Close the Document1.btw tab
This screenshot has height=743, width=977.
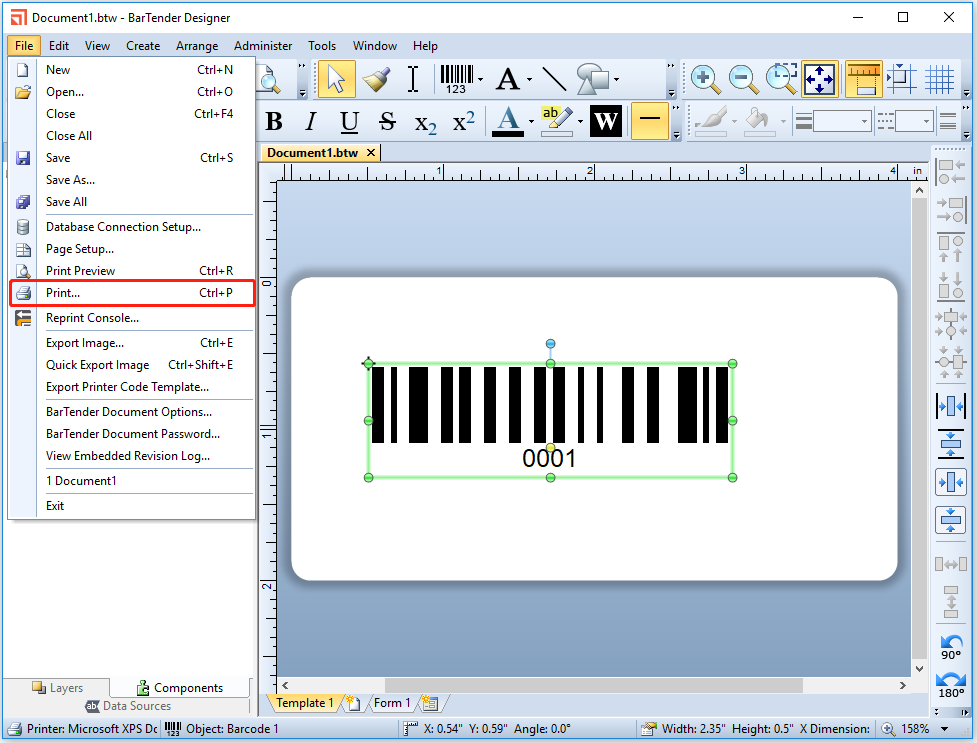point(371,153)
